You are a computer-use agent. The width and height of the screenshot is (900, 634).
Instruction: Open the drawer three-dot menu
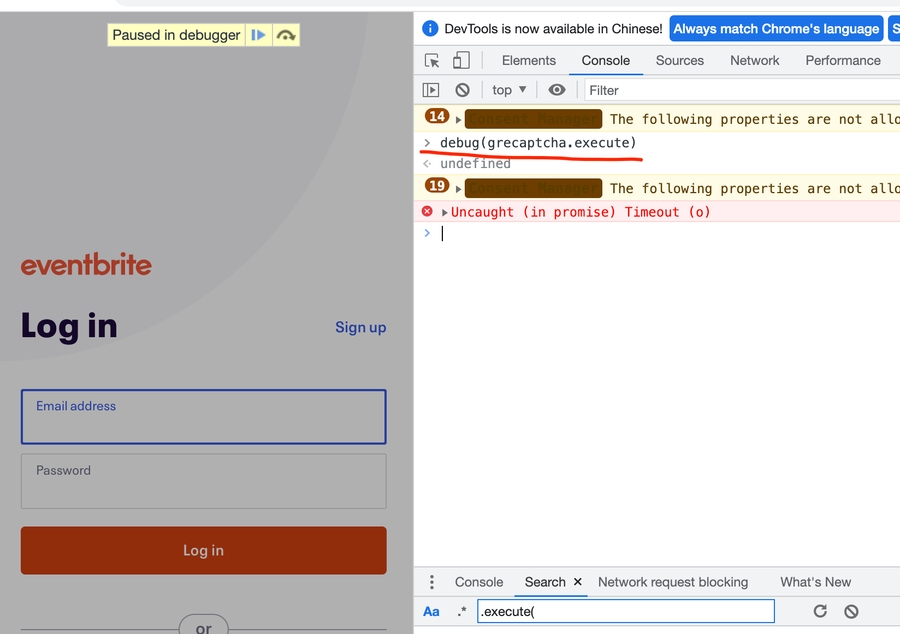click(432, 582)
